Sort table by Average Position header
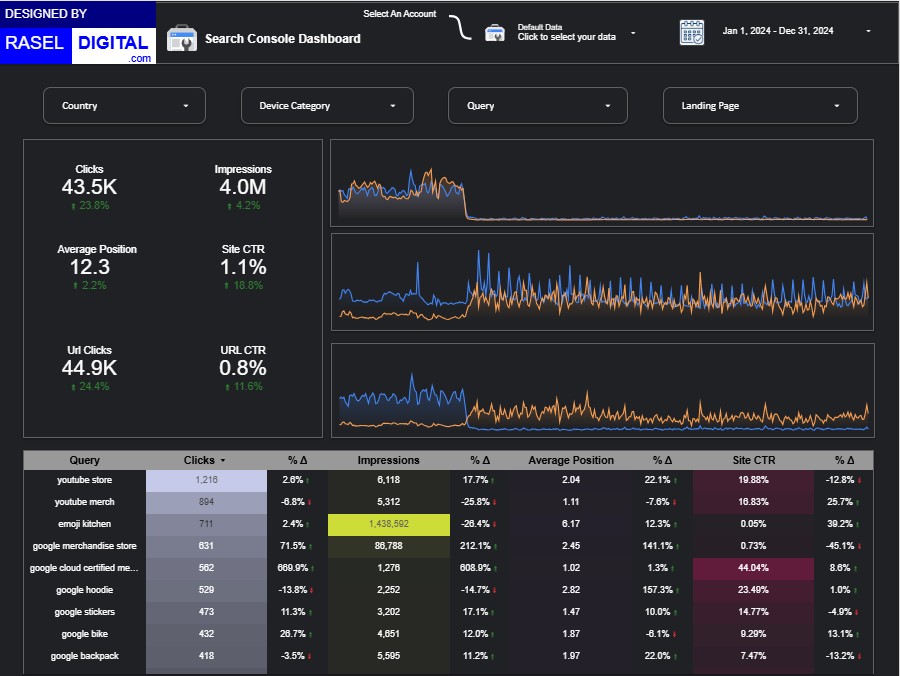 (571, 461)
